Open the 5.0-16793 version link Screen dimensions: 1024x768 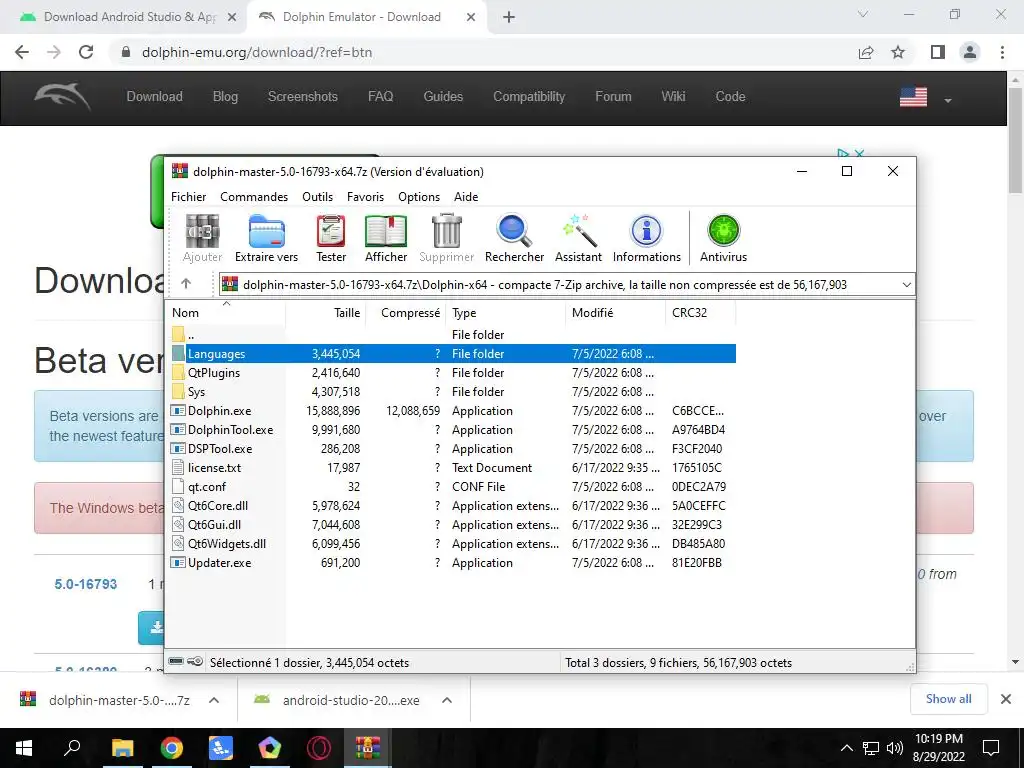tap(86, 584)
